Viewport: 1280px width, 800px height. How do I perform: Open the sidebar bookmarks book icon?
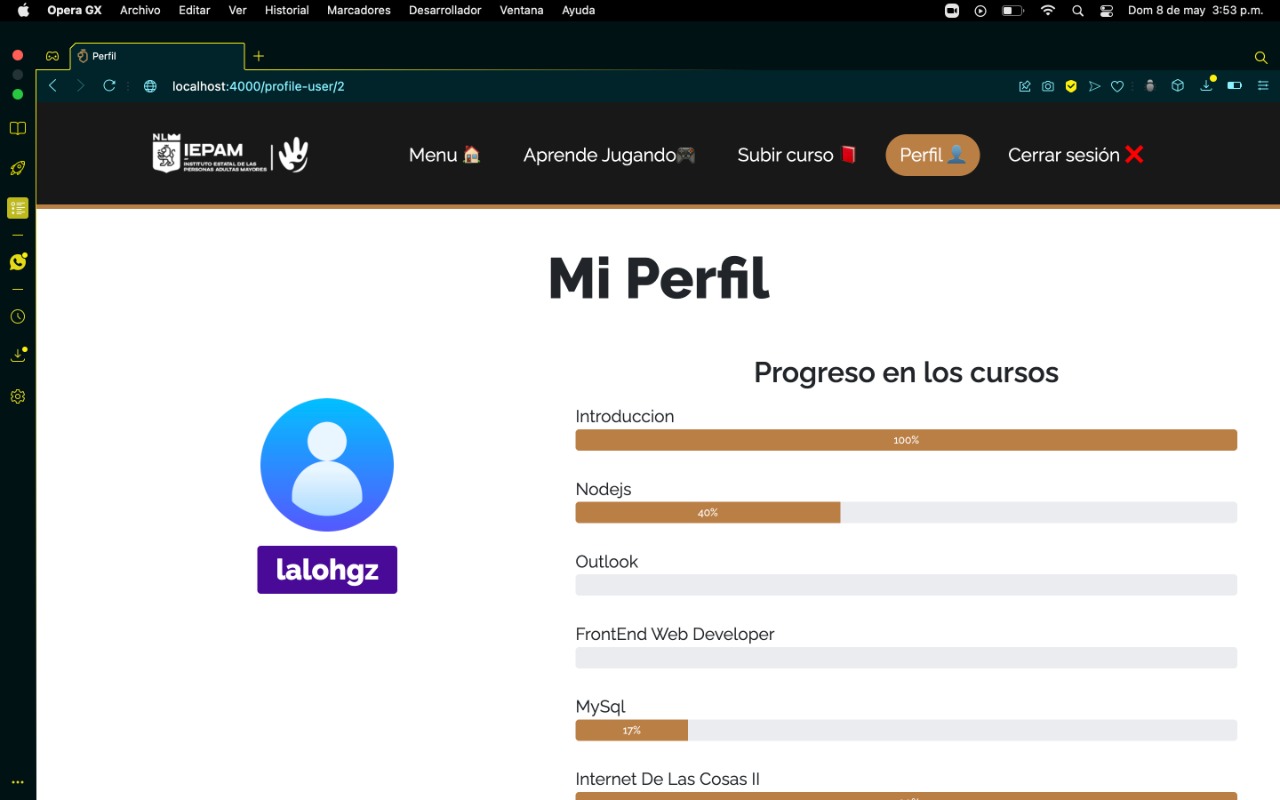pyautogui.click(x=17, y=129)
